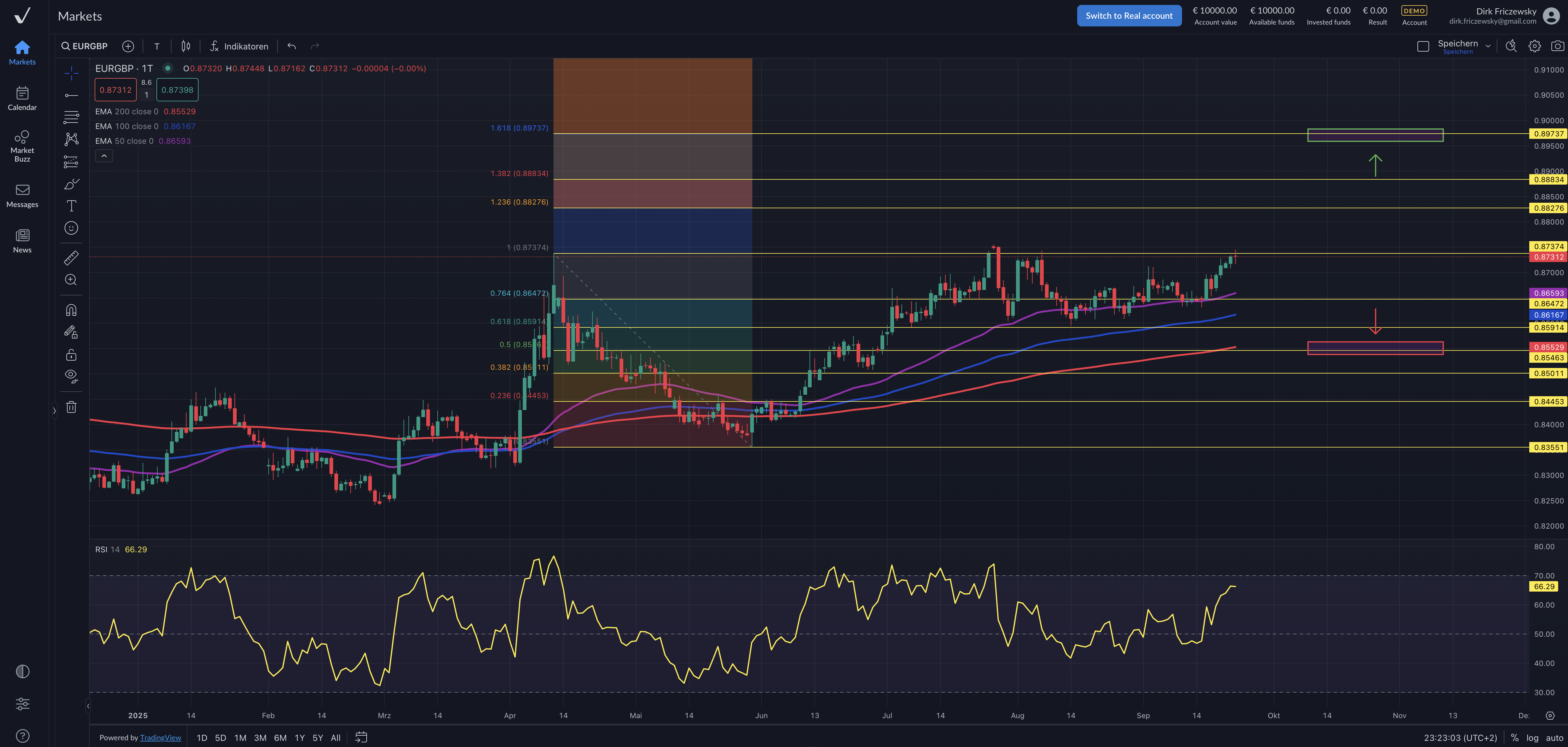Lock all drawings on the chart
The image size is (1568, 747).
[x=71, y=355]
